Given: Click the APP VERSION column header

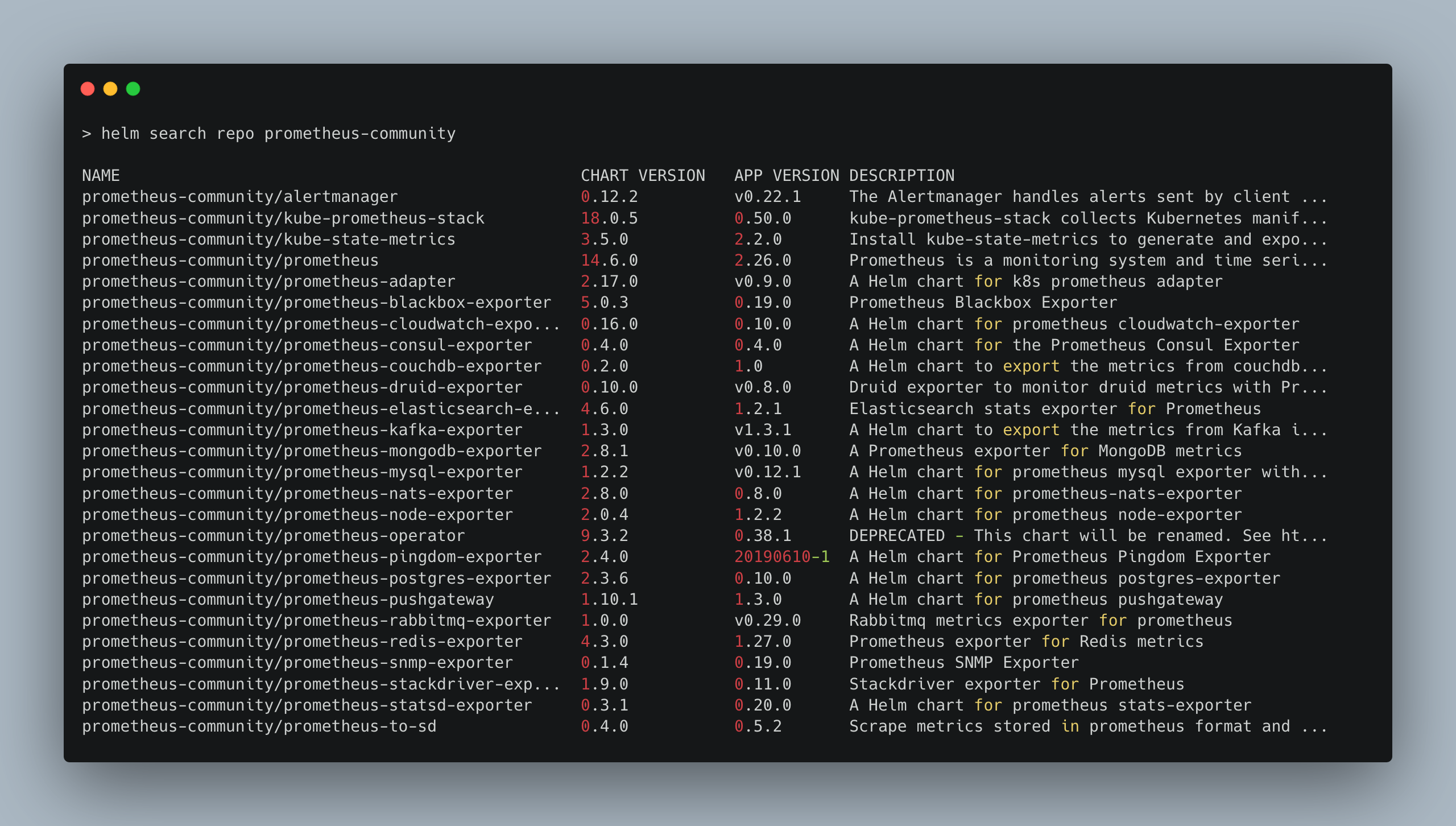Looking at the screenshot, I should 786,175.
